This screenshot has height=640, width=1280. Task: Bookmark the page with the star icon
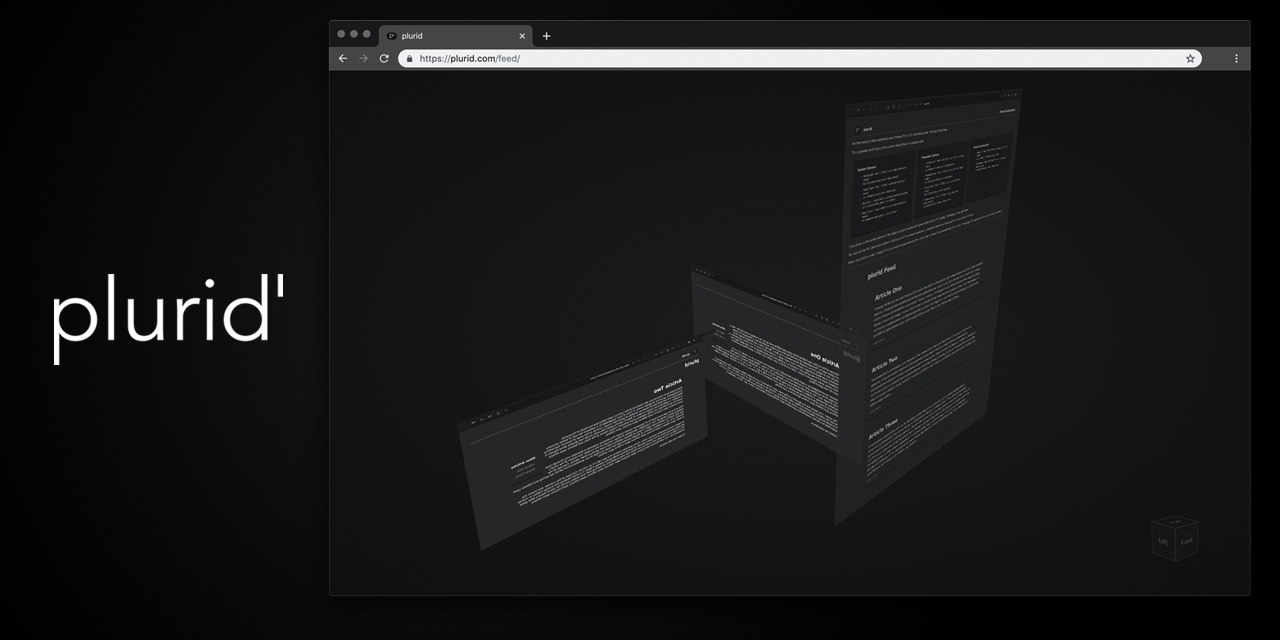coord(1190,59)
